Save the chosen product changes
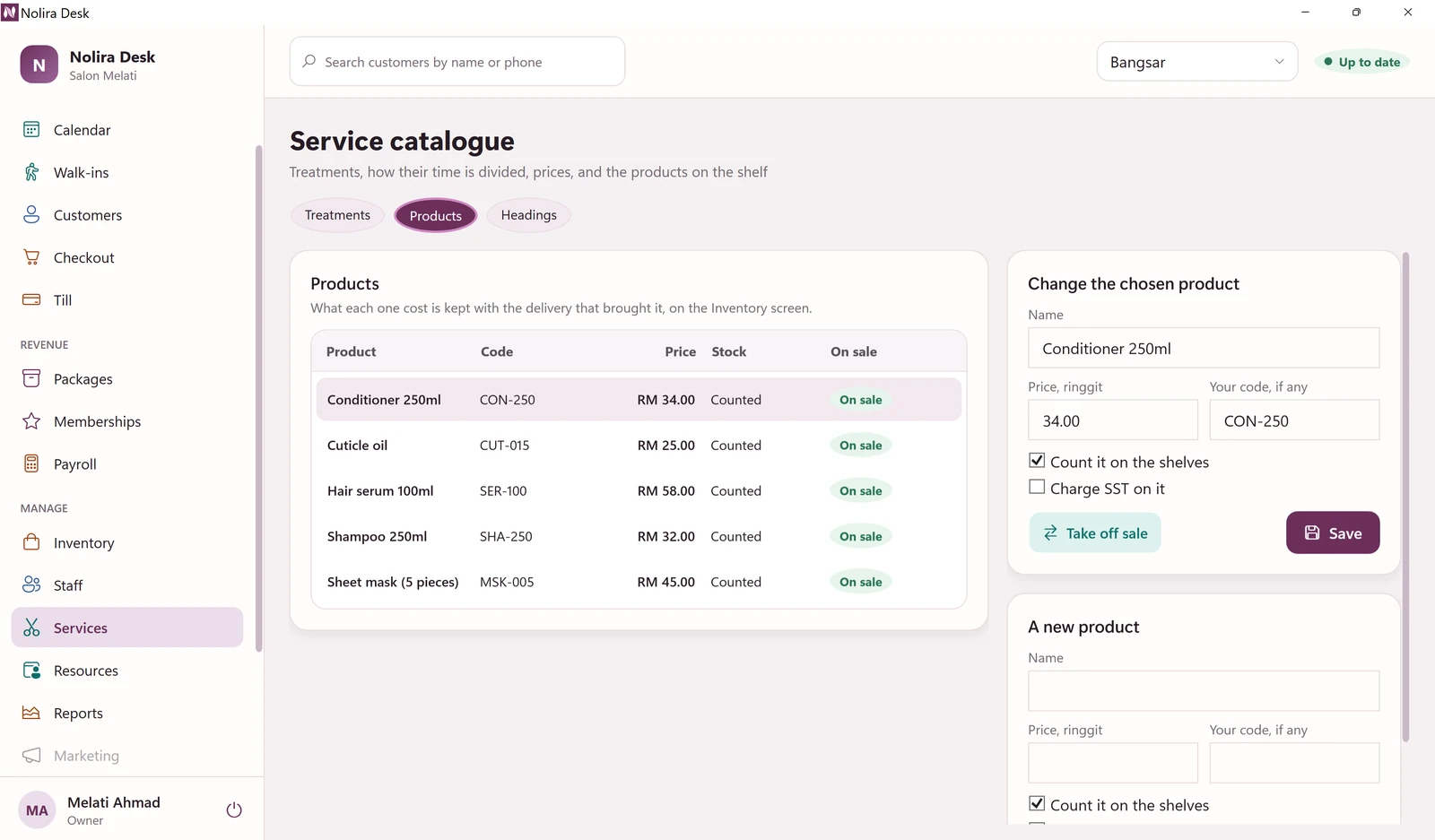 tap(1333, 533)
